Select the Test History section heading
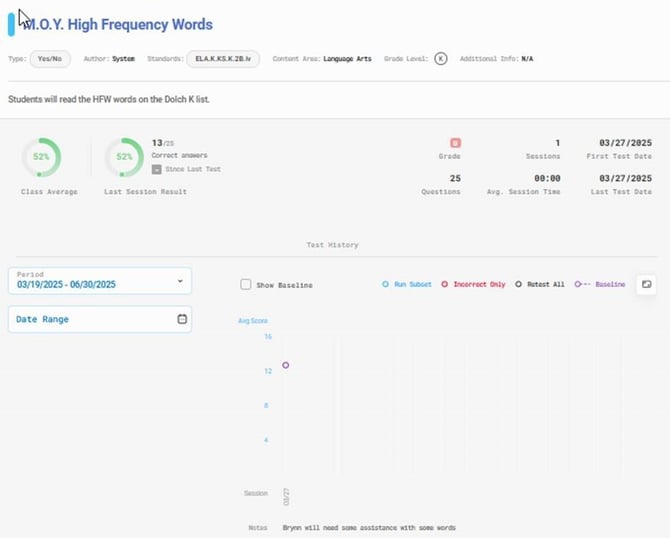The image size is (670, 538). pos(332,245)
